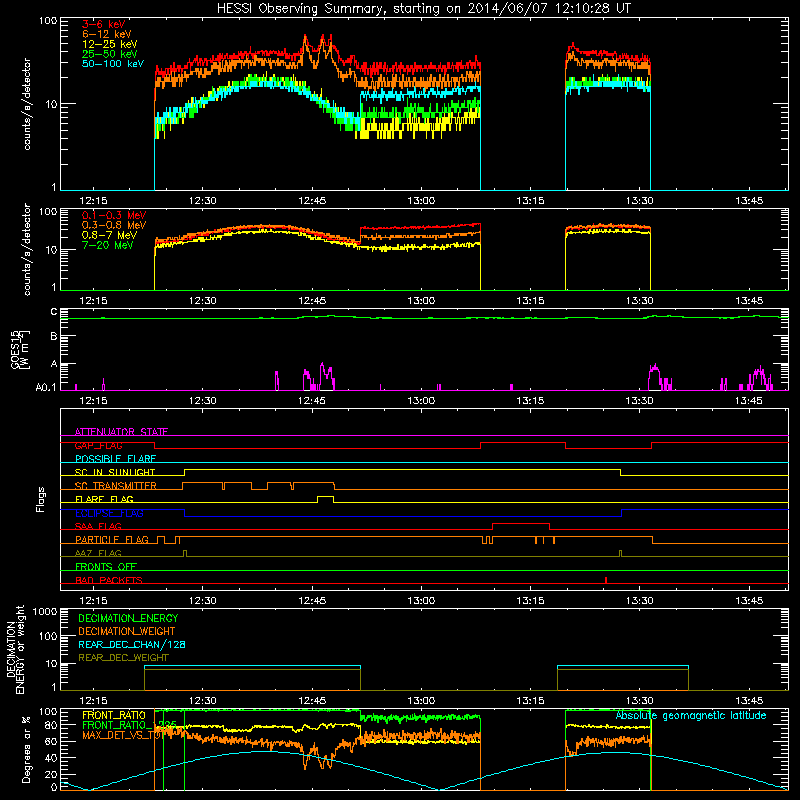Click the GOES15 W m-2 axis label
The width and height of the screenshot is (800, 800).
[20, 350]
